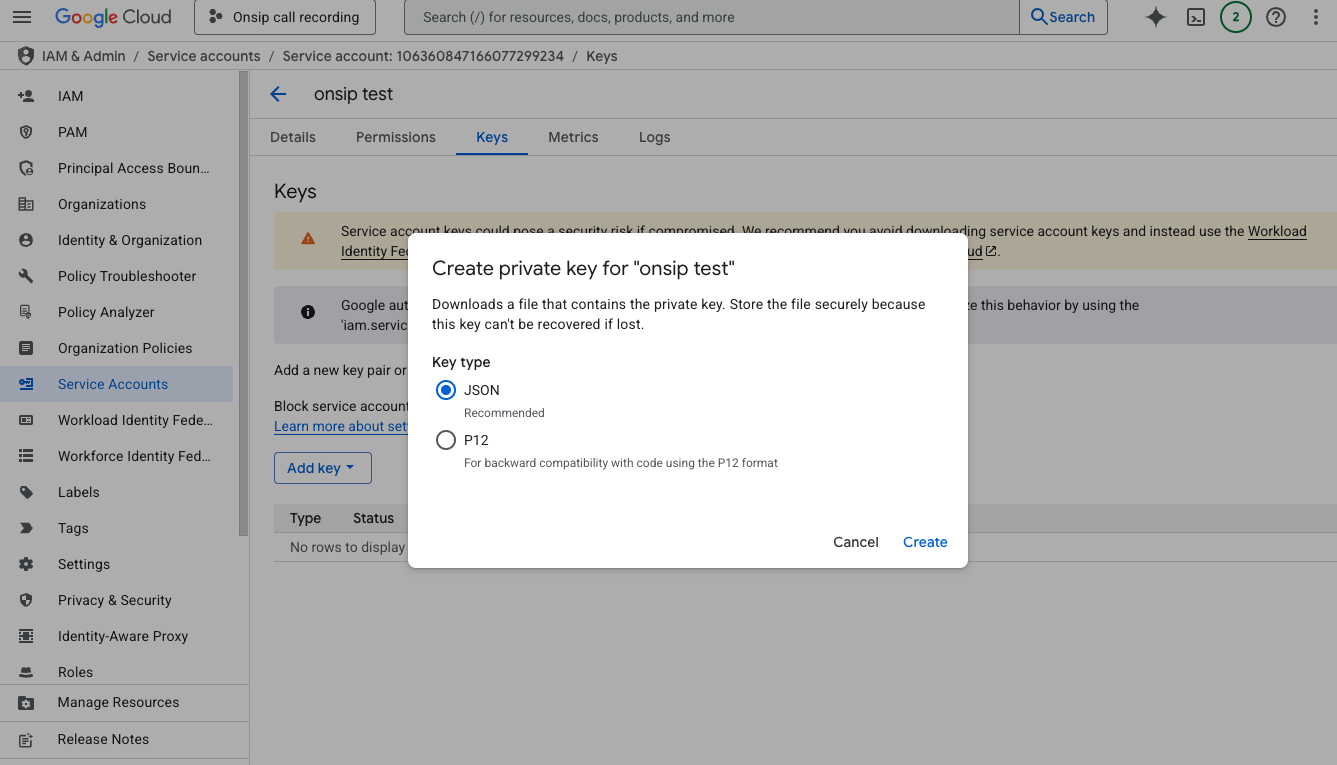Switch to the Logs tab
The height and width of the screenshot is (765, 1337).
(655, 137)
